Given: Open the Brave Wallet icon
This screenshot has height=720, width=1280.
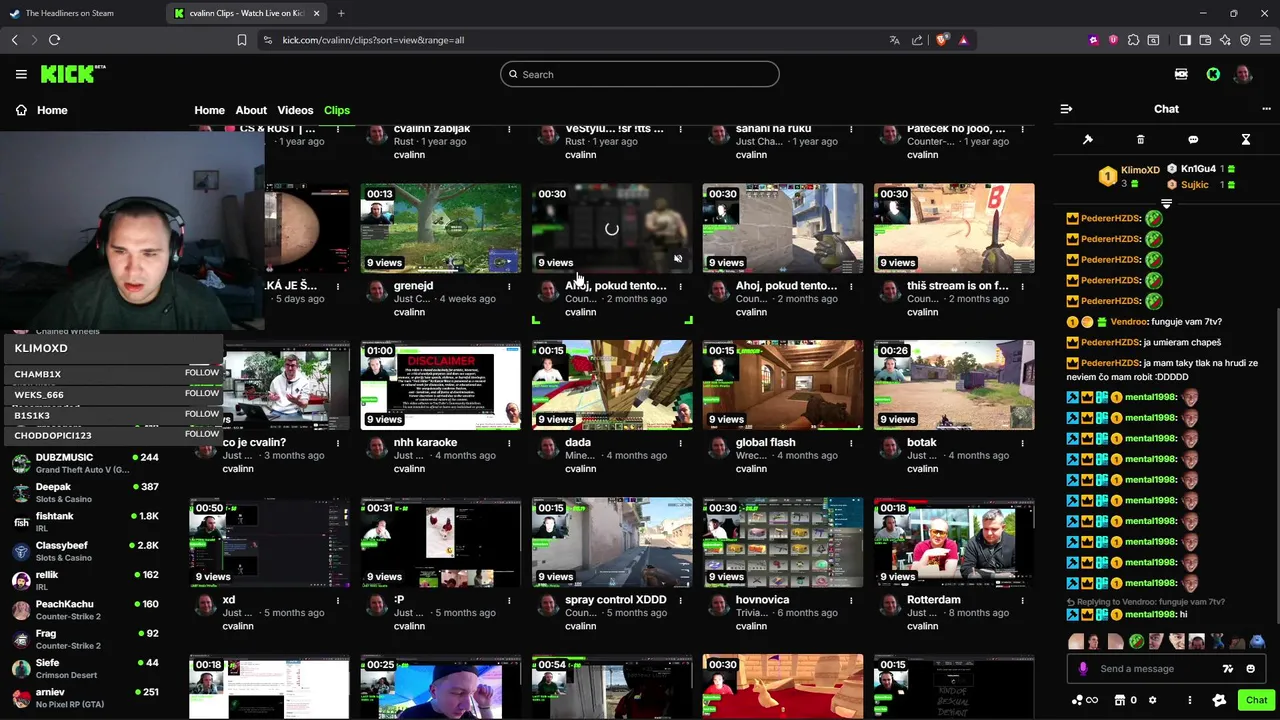Looking at the screenshot, I should pyautogui.click(x=1205, y=40).
